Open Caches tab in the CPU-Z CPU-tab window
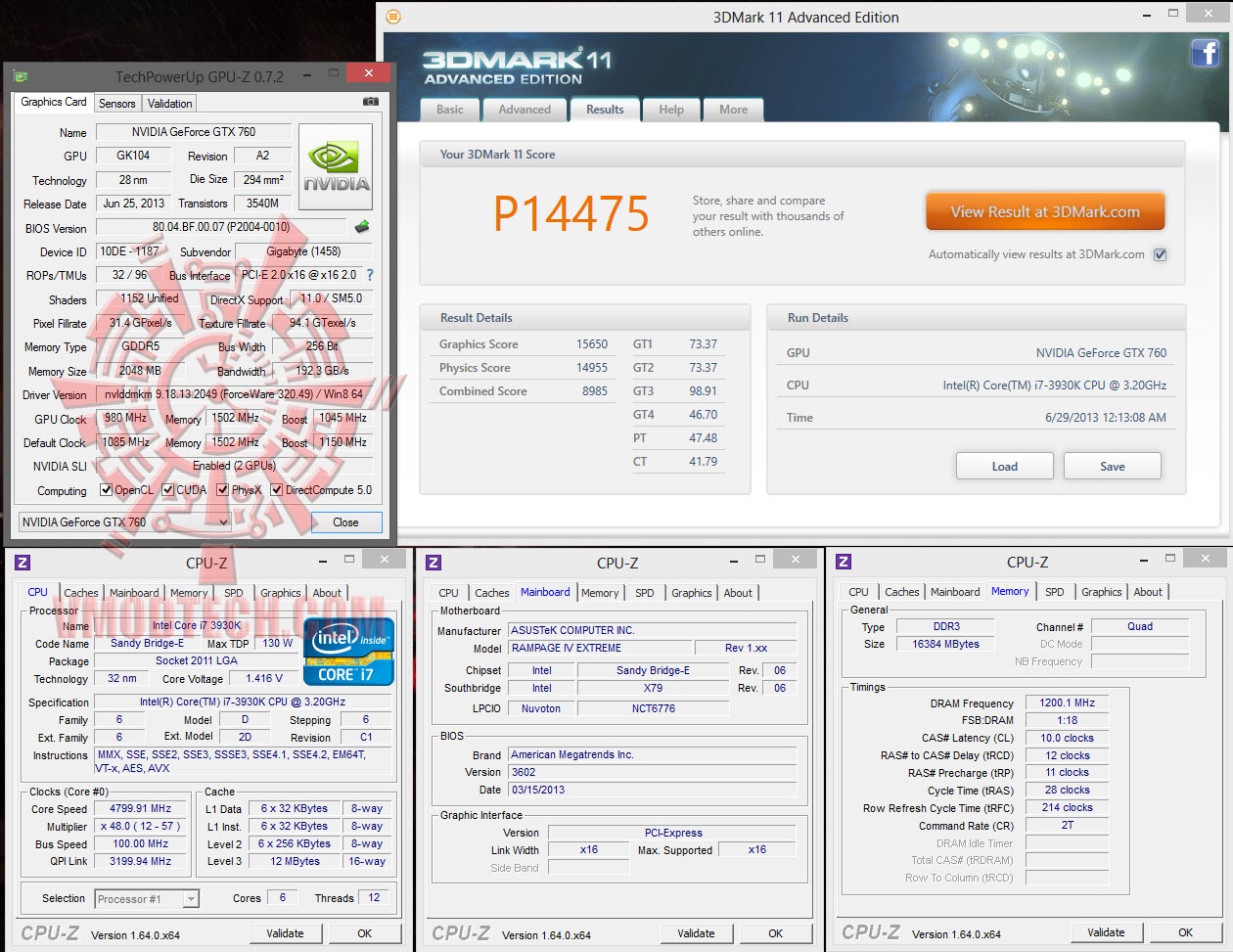The image size is (1233, 952). [81, 593]
